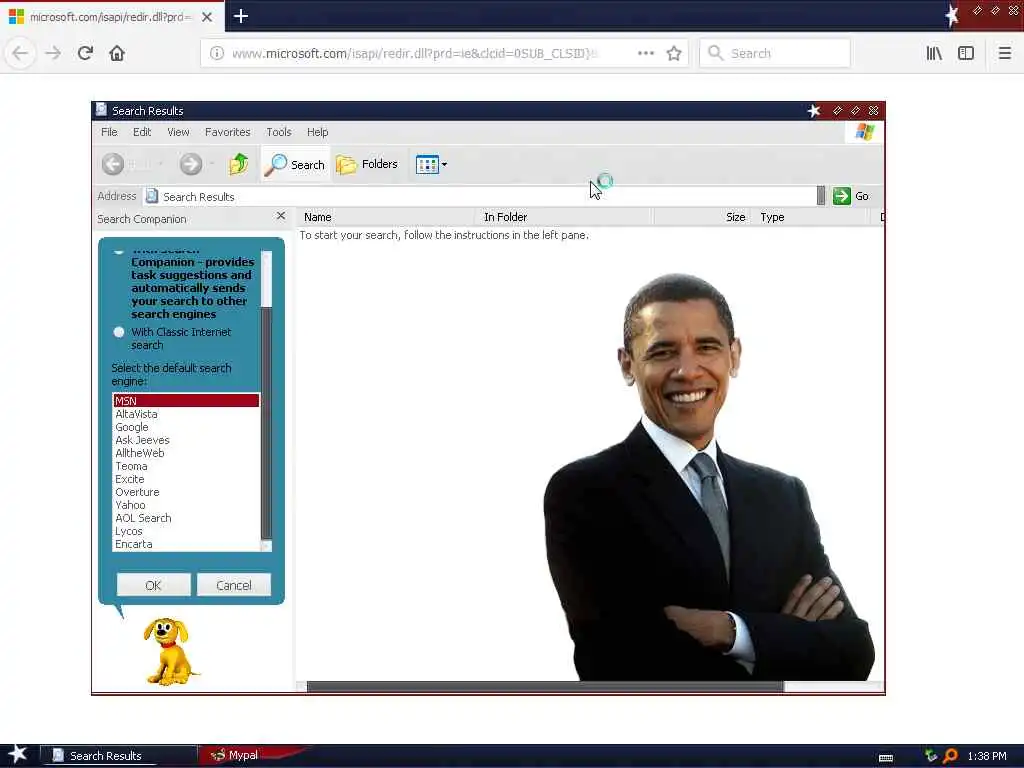Open the Help menu

(317, 132)
